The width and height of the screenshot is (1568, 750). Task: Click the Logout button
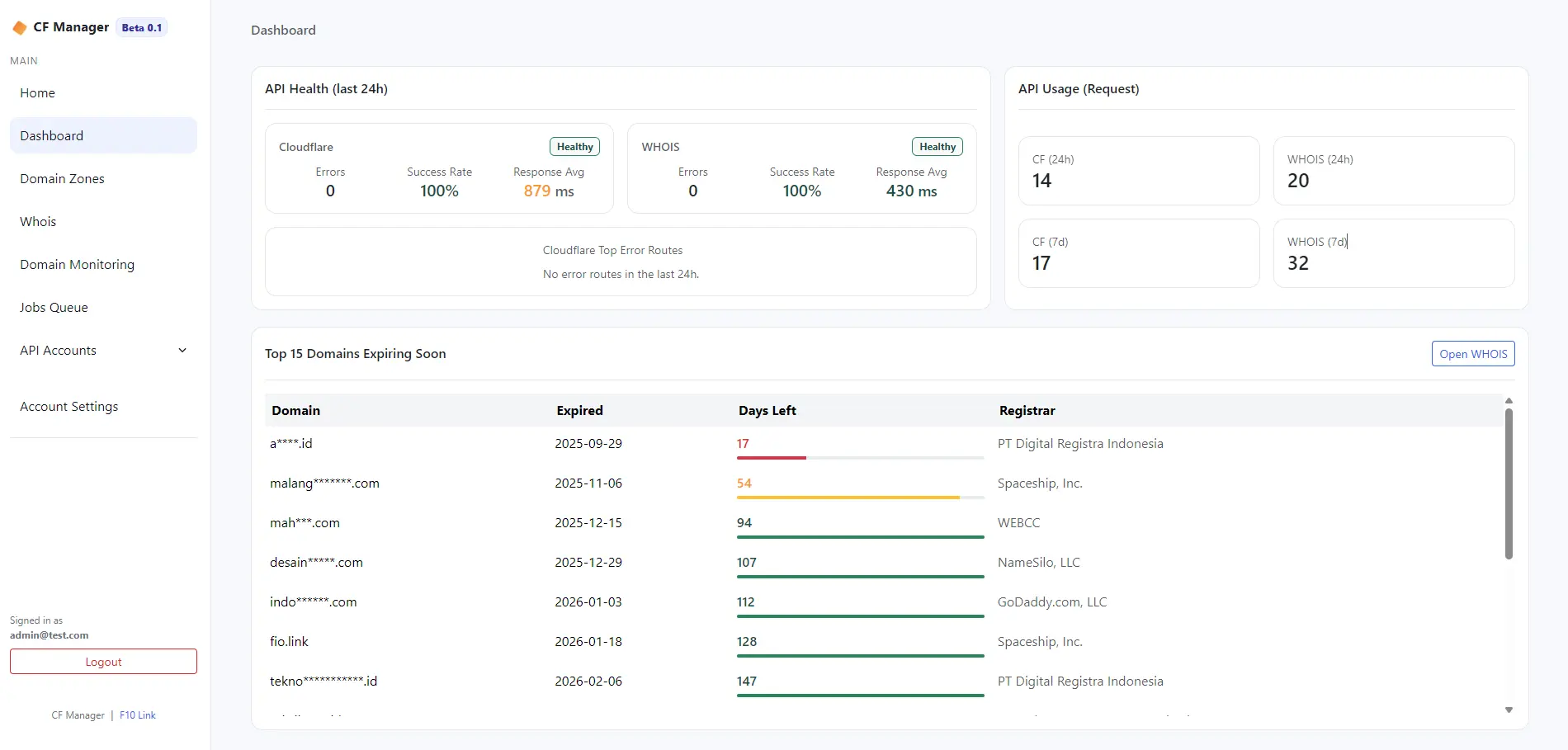(102, 661)
